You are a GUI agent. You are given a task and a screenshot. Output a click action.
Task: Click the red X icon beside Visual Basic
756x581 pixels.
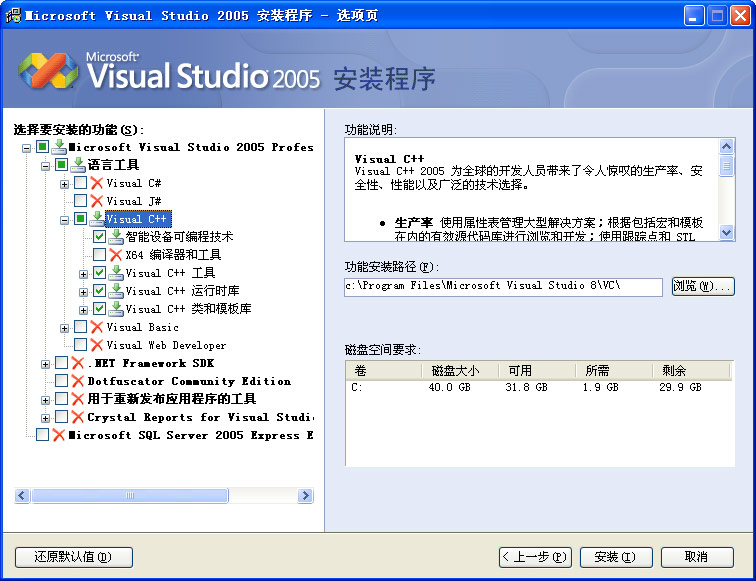[97, 327]
